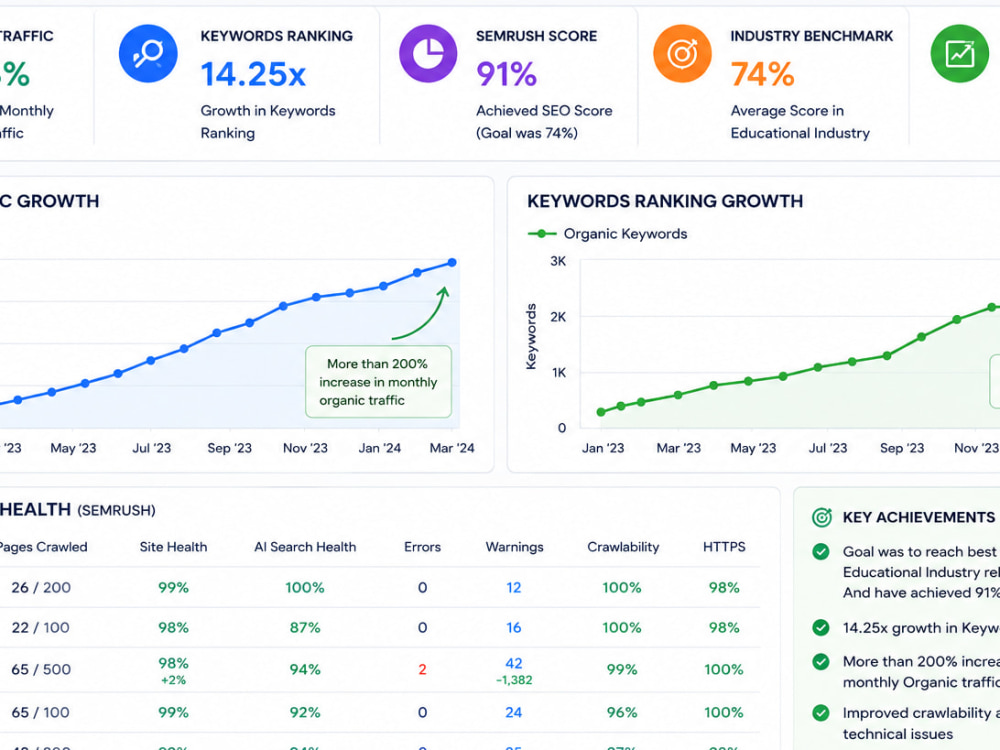Click the '-1,382' warnings change value
Screen dimensions: 1000x750
tap(514, 680)
